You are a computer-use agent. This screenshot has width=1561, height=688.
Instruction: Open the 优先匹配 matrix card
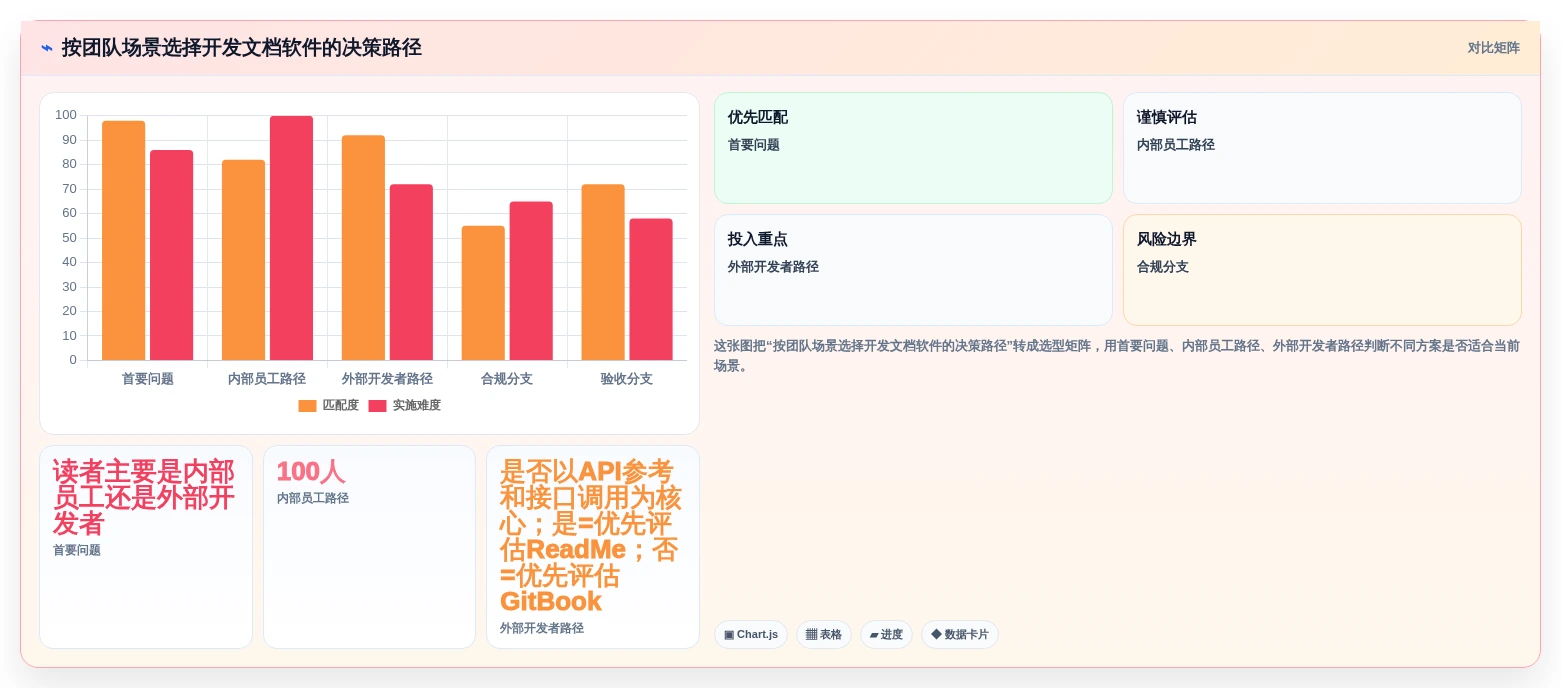[x=913, y=148]
